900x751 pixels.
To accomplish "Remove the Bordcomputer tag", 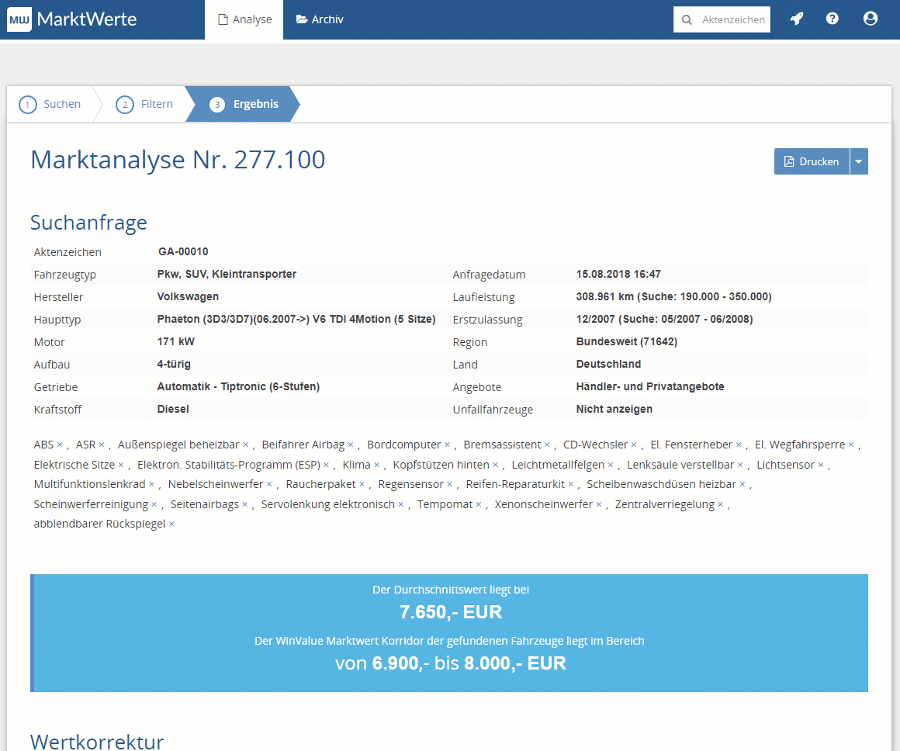I will coord(447,445).
